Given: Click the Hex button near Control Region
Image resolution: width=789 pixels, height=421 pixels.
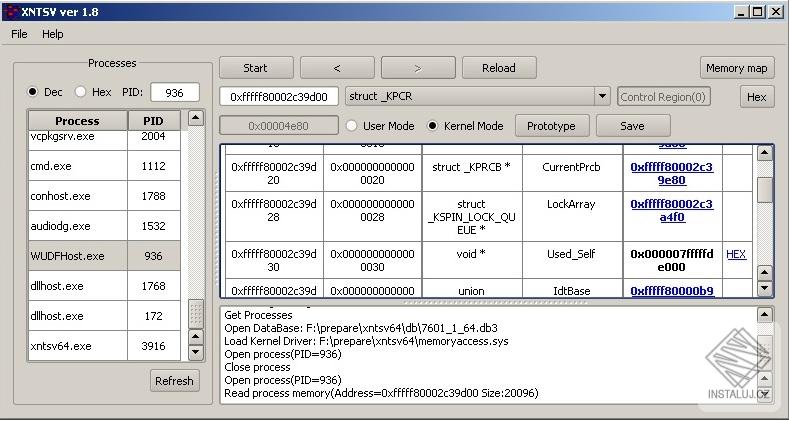Looking at the screenshot, I should [756, 97].
